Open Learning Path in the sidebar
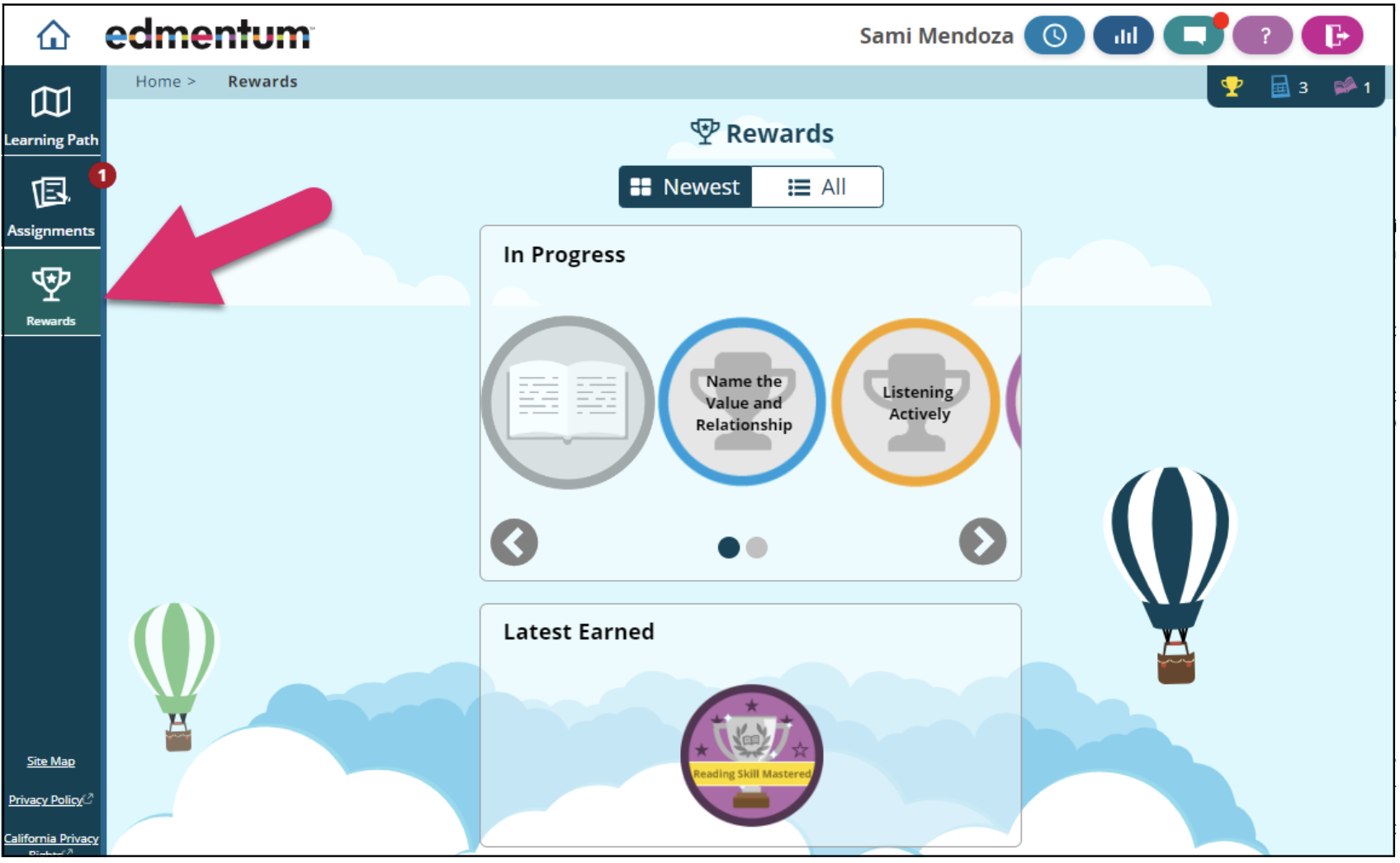Image resolution: width=1400 pixels, height=863 pixels. click(x=51, y=116)
